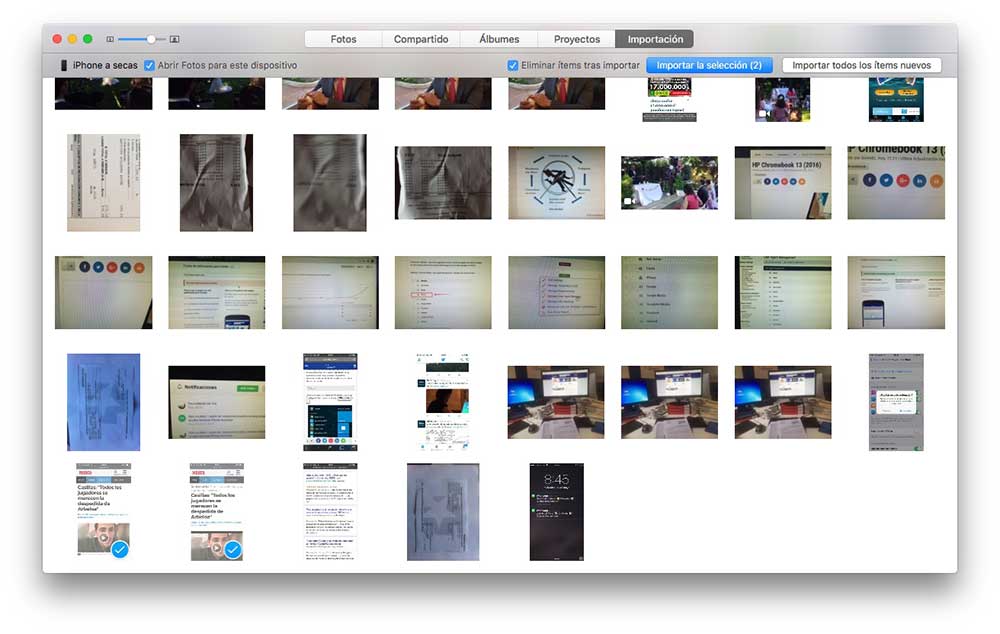Uncheck 'Eliminar ítems tras importar' checkbox
This screenshot has width=1000, height=634.
pyautogui.click(x=513, y=65)
